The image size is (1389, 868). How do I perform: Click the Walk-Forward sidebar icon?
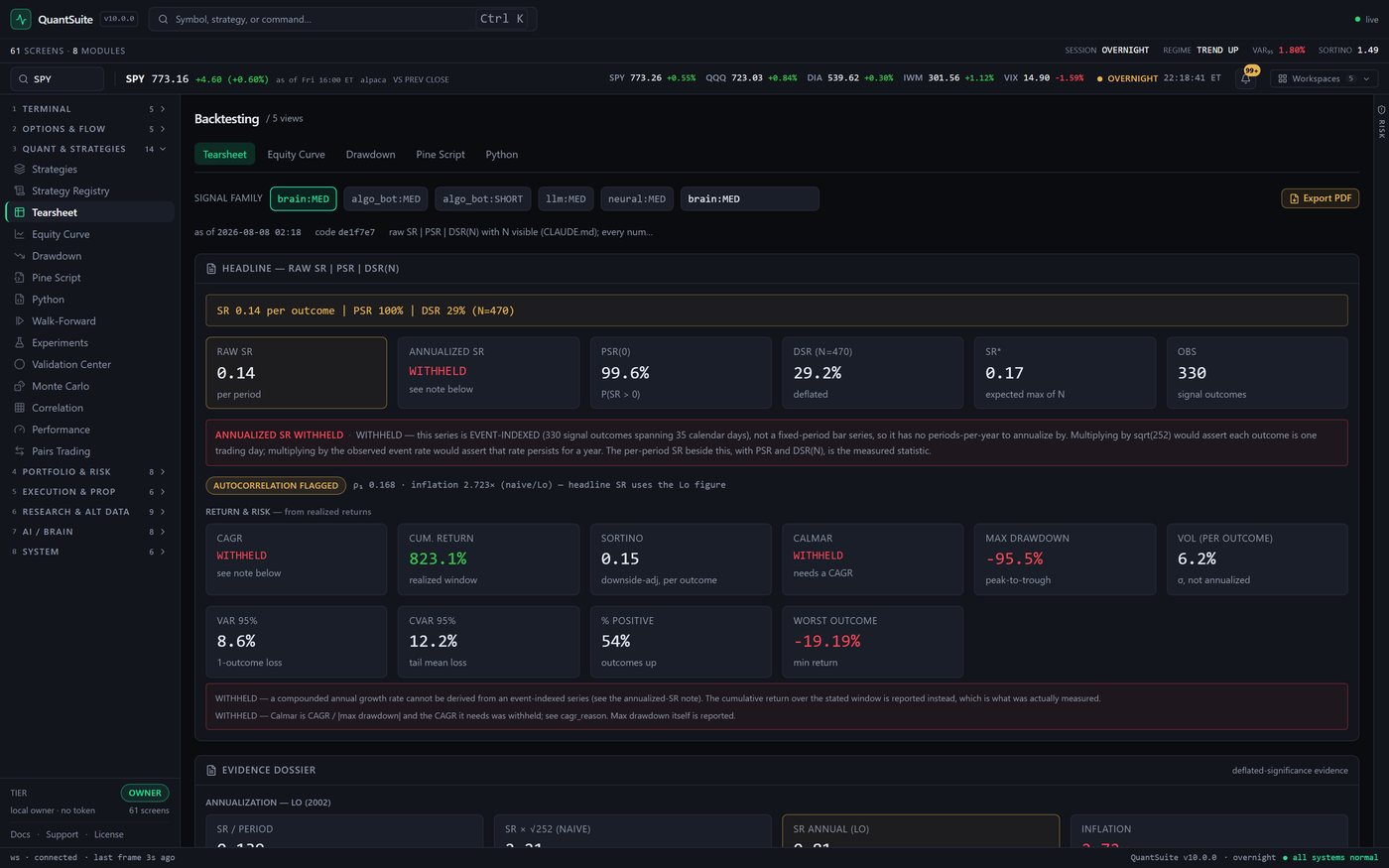point(19,321)
